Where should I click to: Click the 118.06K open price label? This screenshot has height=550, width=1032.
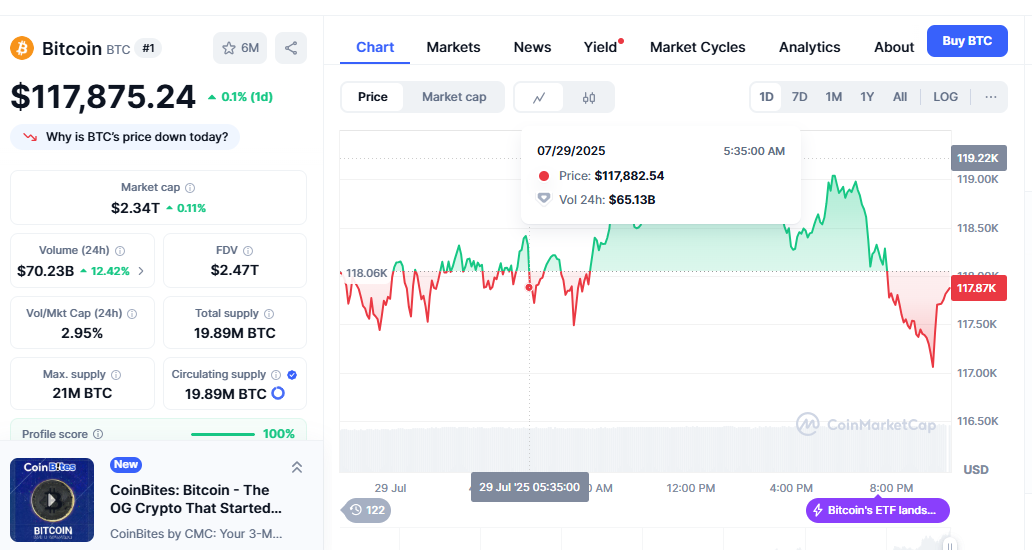pyautogui.click(x=366, y=273)
